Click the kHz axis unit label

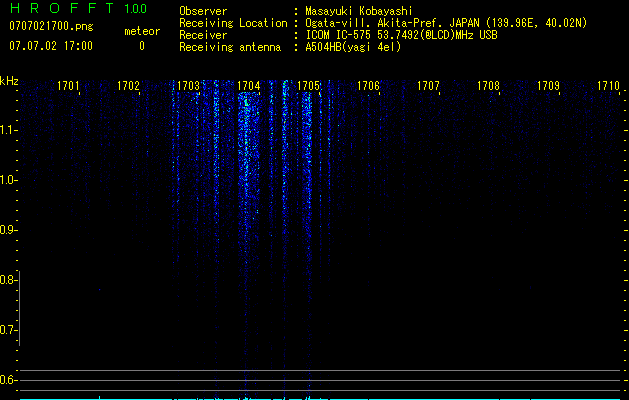(9, 81)
